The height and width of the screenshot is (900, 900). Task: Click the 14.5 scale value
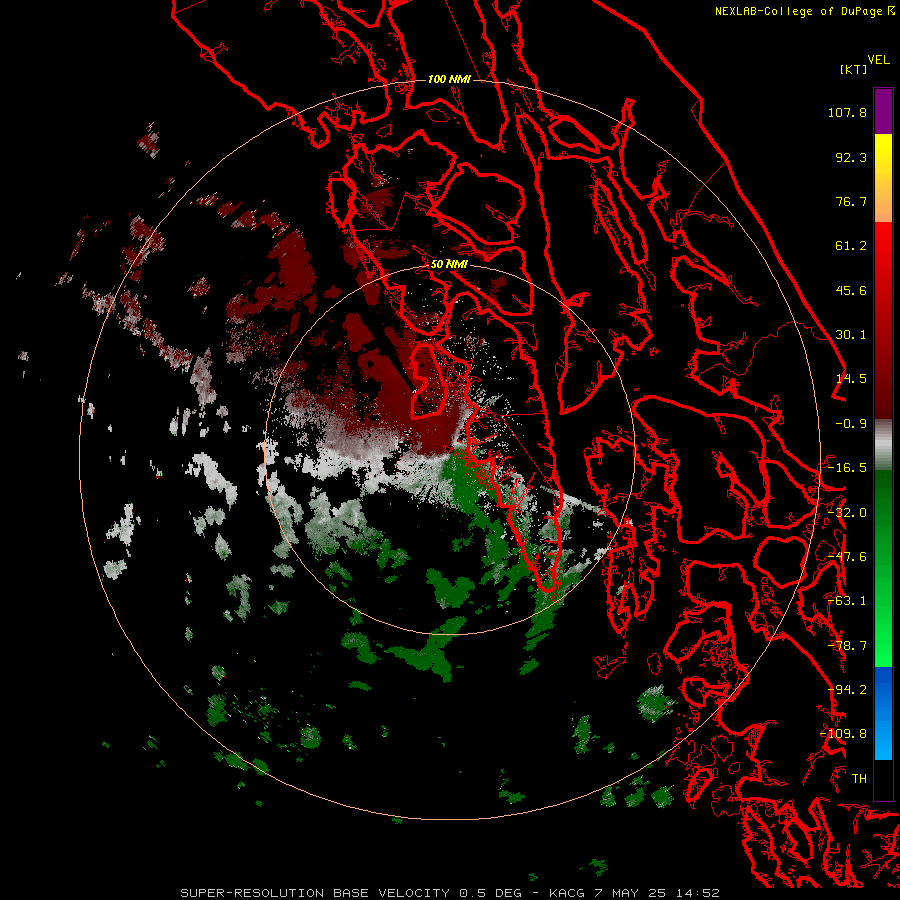pos(851,379)
